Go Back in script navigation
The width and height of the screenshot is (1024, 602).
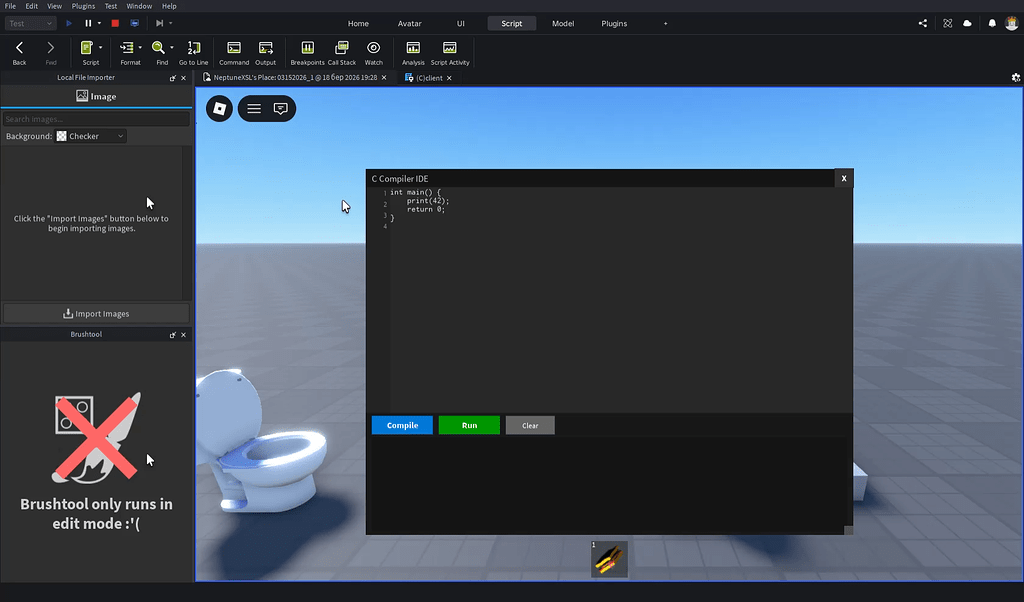pos(20,53)
